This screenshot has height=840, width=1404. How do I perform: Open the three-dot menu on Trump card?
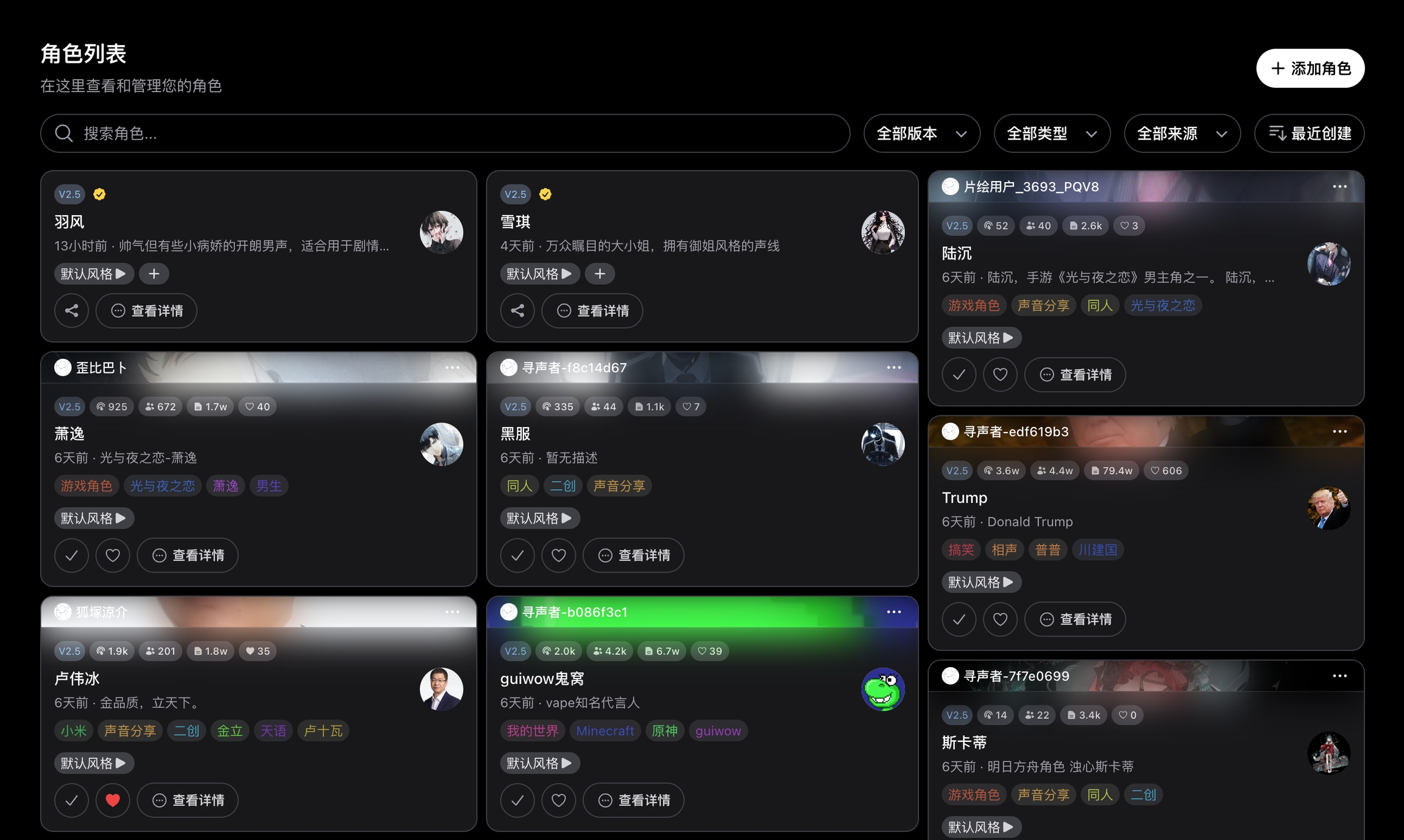1339,431
